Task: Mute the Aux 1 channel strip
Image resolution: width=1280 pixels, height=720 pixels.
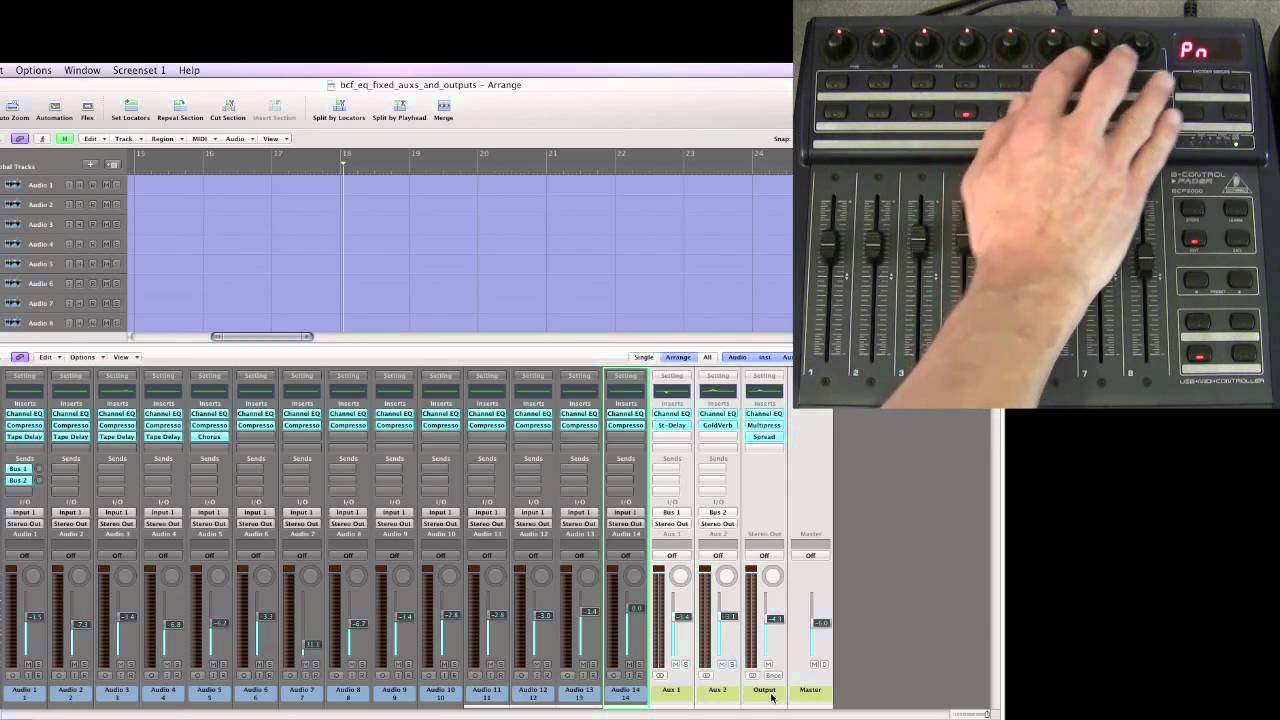Action: [676, 665]
